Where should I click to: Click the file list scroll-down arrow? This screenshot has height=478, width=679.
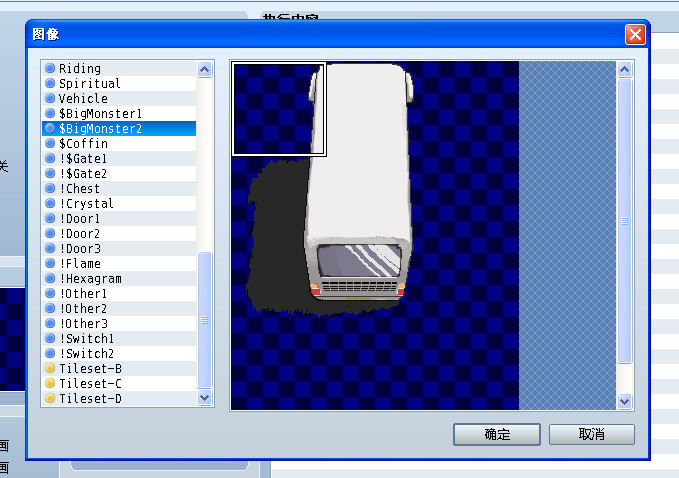[x=205, y=397]
